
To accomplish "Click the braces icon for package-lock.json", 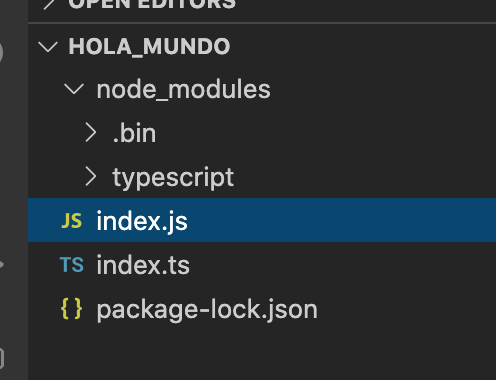I will tap(72, 309).
